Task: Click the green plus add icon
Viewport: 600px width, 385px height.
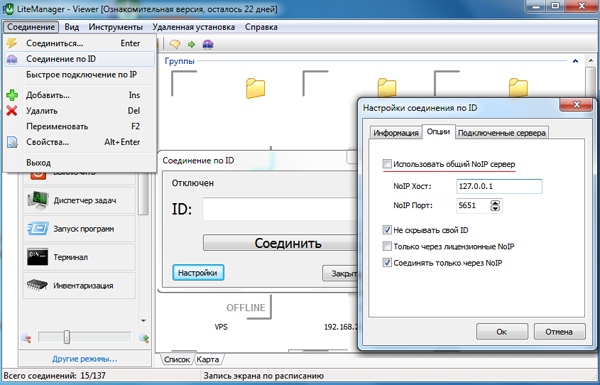Action: click(12, 95)
